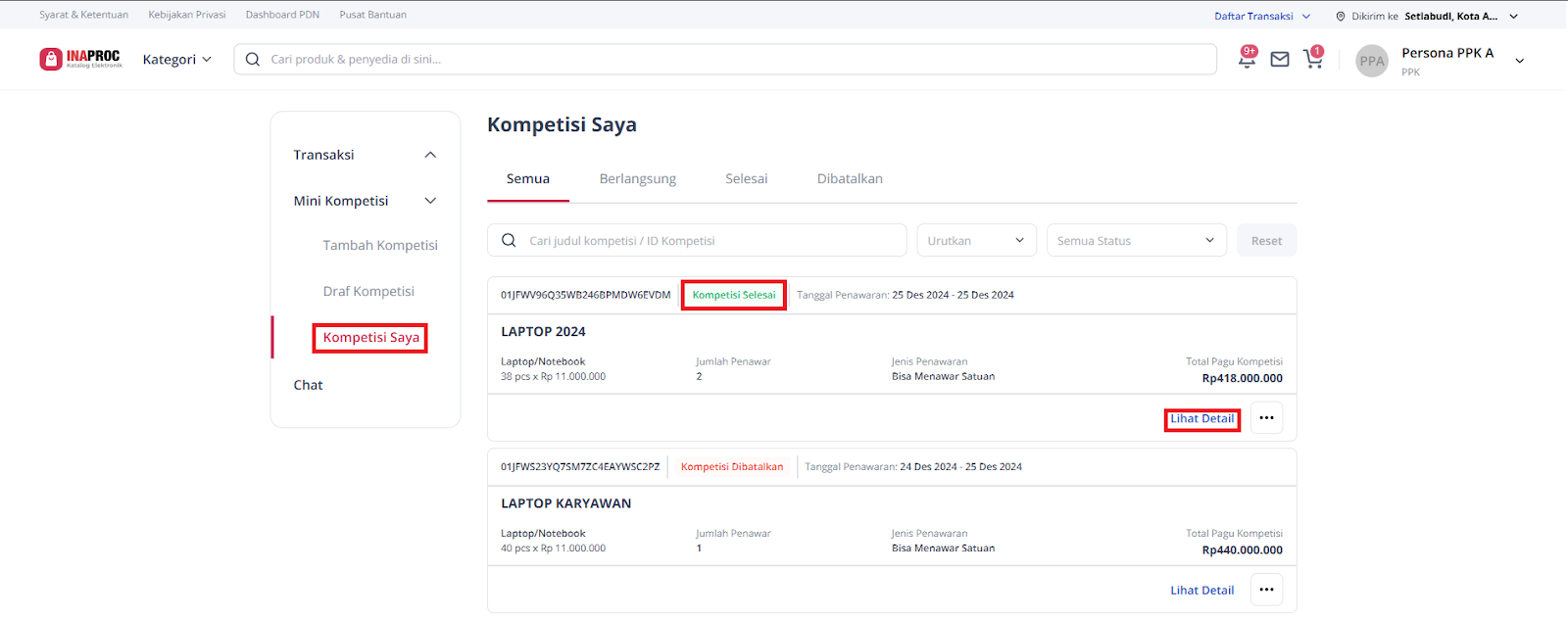
Task: Expand the Kategori dropdown
Action: (176, 60)
